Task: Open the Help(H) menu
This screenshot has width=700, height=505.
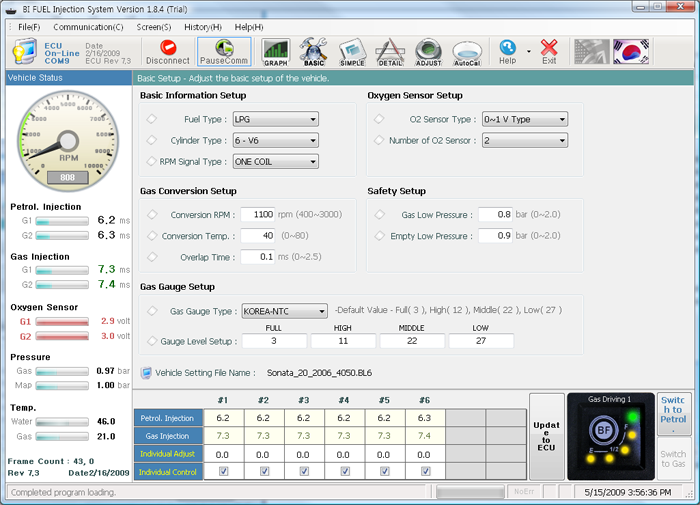Action: tap(249, 27)
